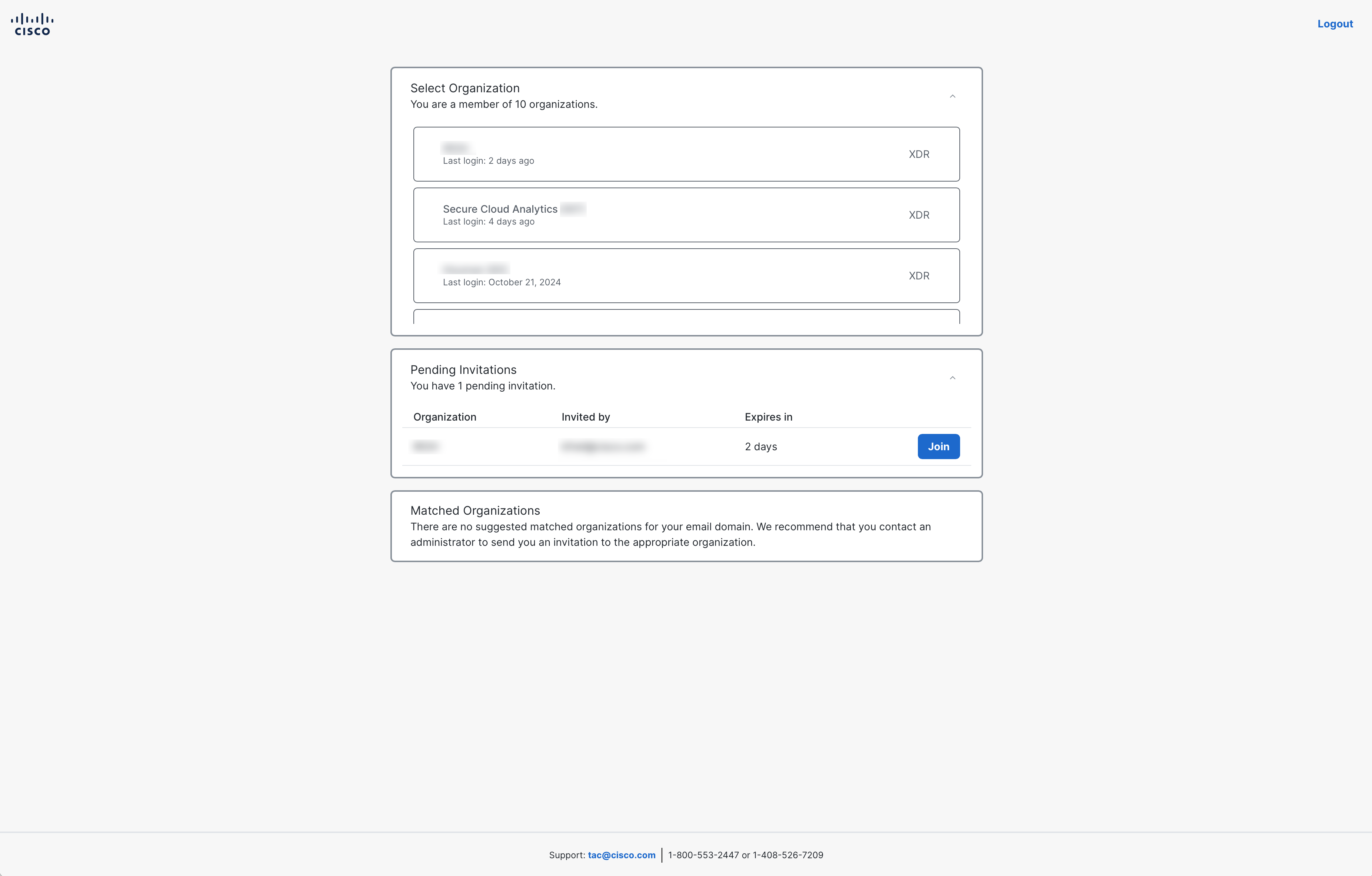This screenshot has width=1372, height=876.
Task: Collapse the Select Organization section chevron
Action: coord(952,96)
